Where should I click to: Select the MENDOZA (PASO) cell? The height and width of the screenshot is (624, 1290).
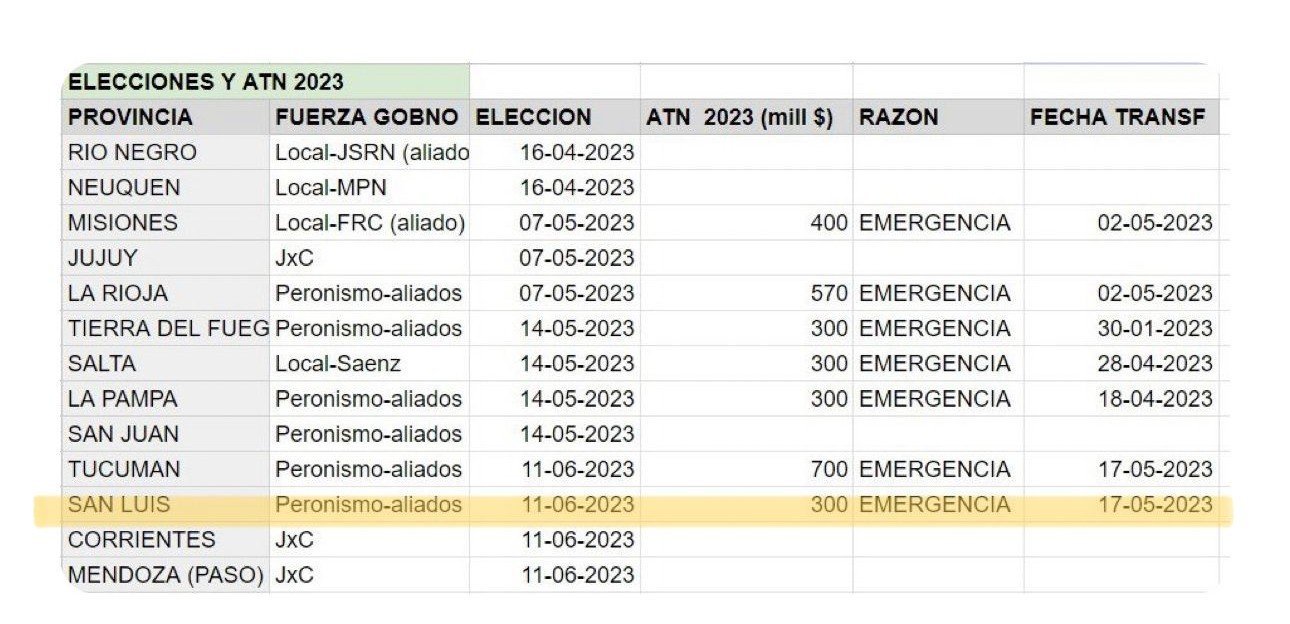click(x=165, y=575)
